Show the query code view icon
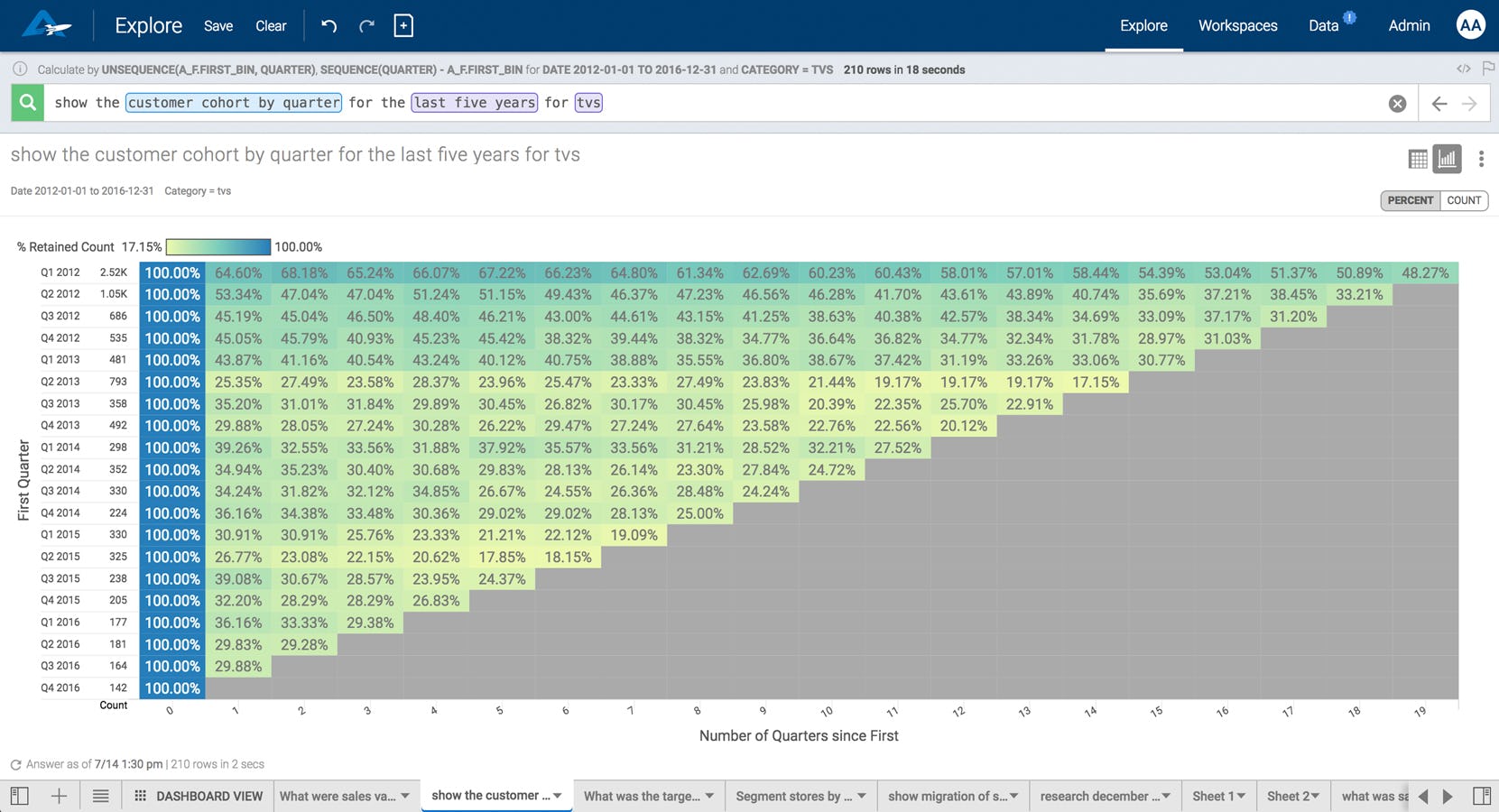This screenshot has width=1499, height=812. tap(1463, 69)
